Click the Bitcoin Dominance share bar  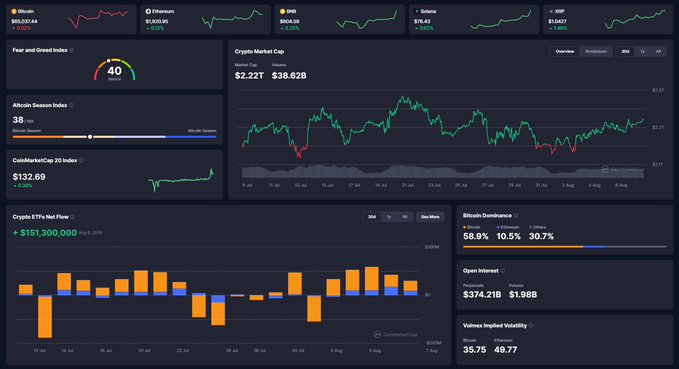point(565,247)
